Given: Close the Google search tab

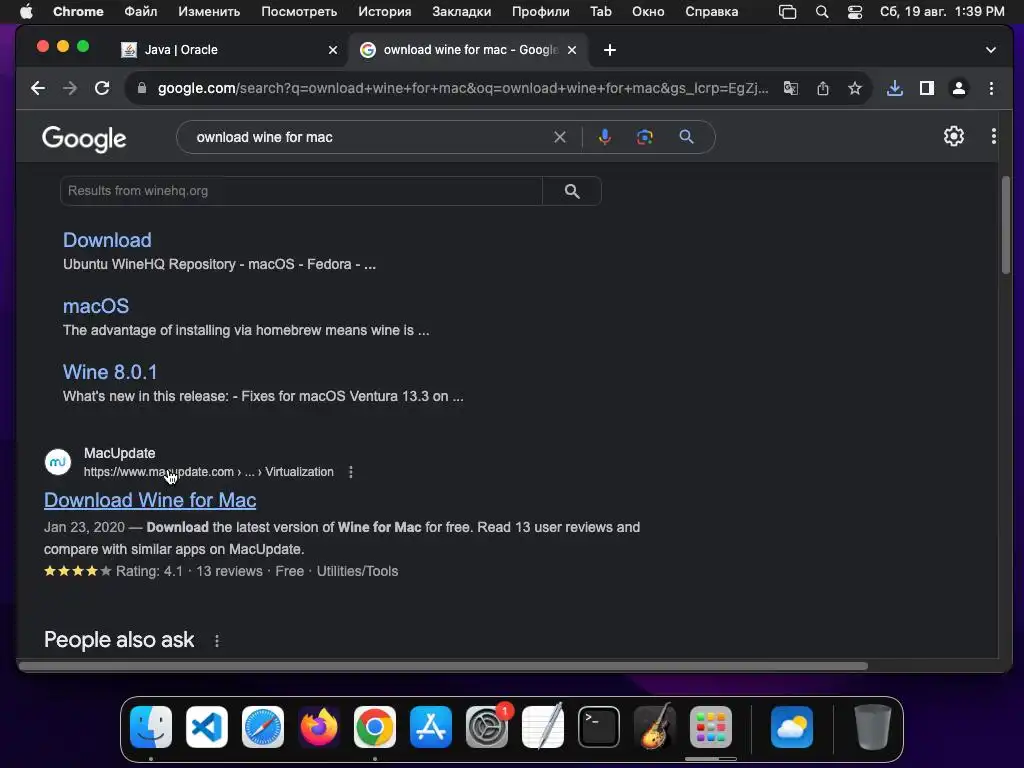Looking at the screenshot, I should point(572,50).
